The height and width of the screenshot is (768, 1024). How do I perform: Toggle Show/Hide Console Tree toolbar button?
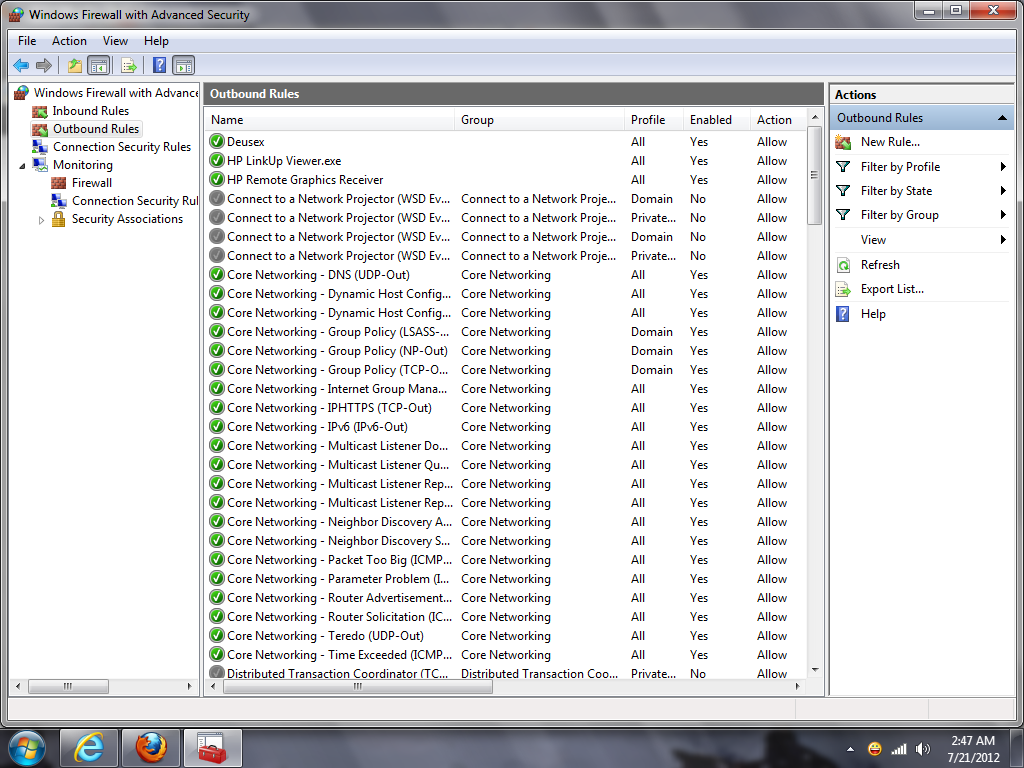tap(98, 66)
